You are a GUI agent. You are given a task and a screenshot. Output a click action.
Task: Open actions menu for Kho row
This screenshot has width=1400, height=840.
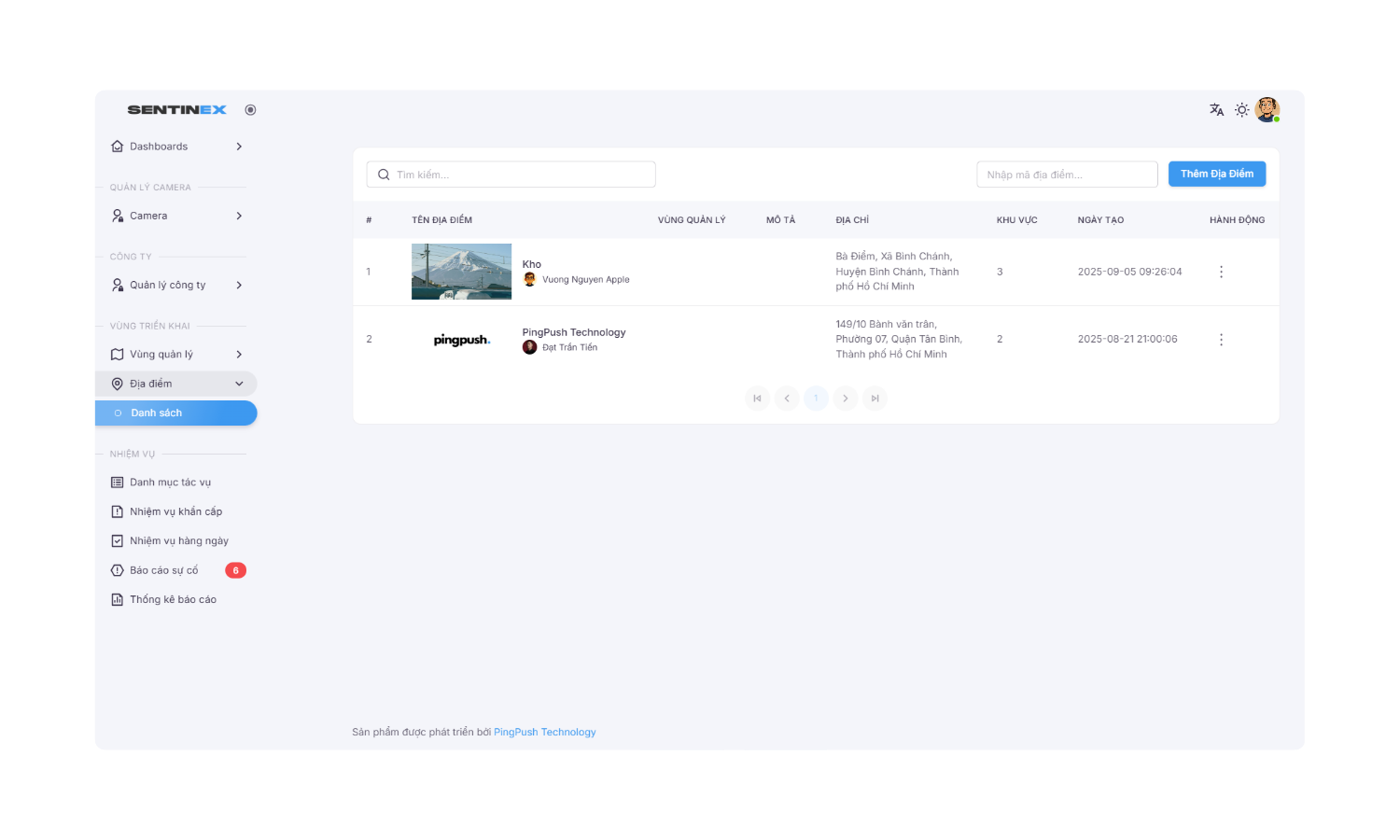[x=1221, y=272]
